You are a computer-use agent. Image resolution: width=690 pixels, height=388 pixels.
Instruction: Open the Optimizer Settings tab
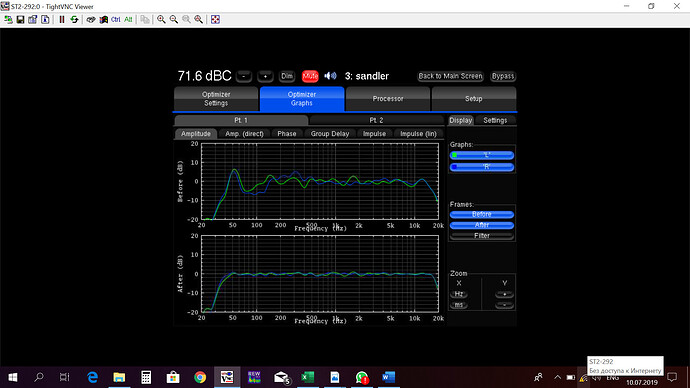pos(216,99)
